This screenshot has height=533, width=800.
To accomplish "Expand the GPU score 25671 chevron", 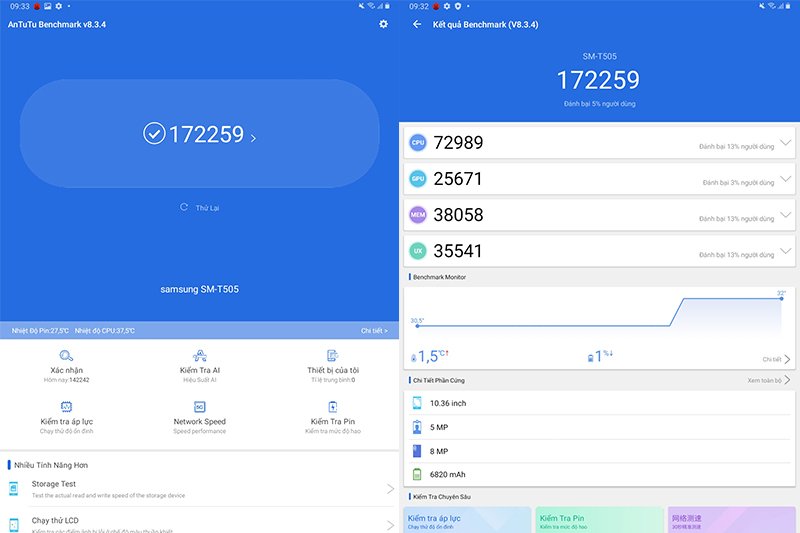I will (786, 179).
